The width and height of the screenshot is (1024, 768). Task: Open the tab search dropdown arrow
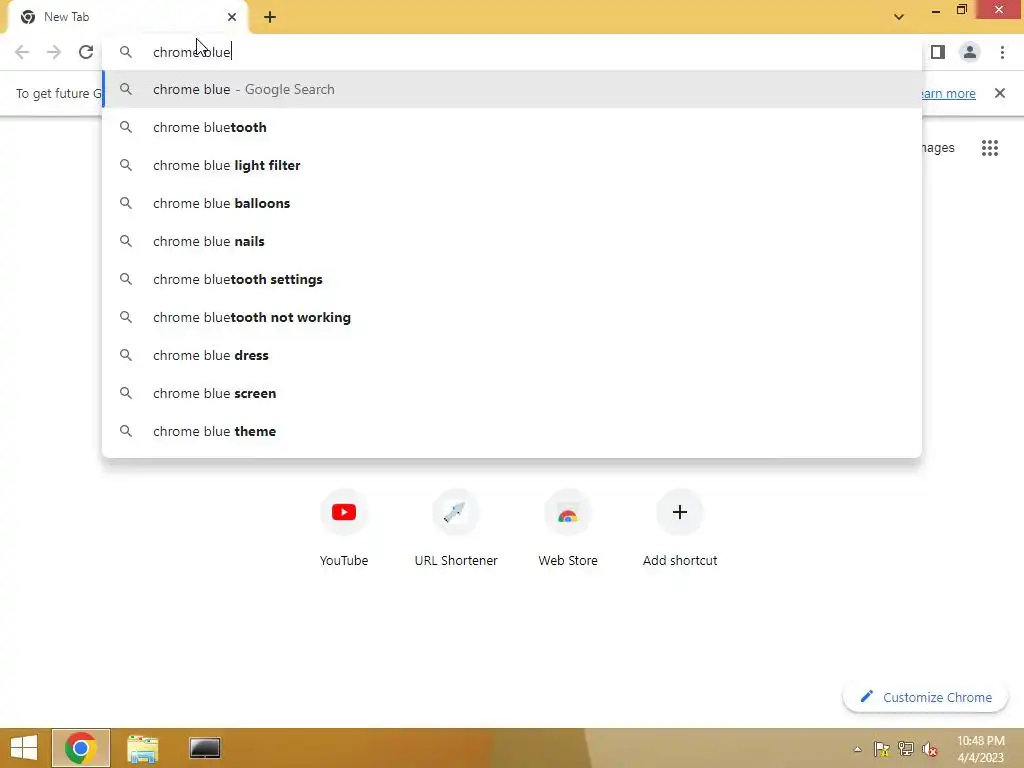click(x=899, y=17)
